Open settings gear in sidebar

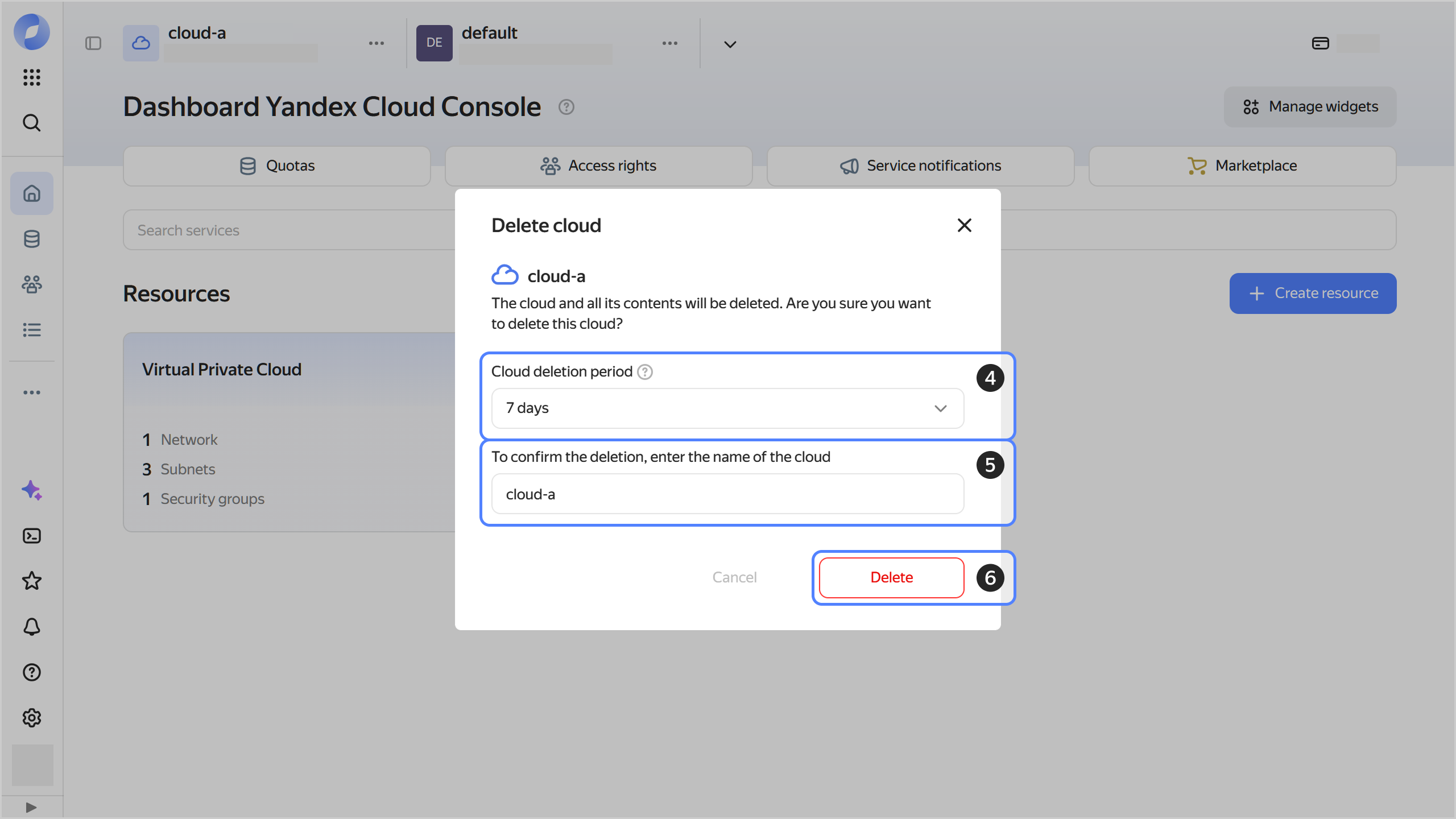[32, 718]
